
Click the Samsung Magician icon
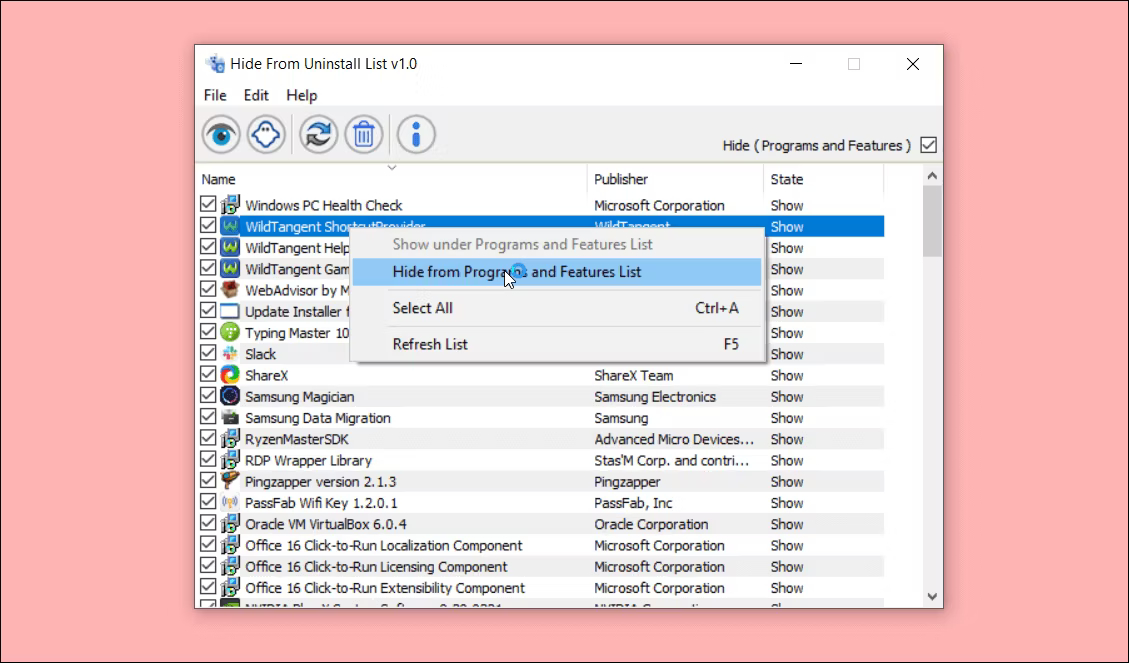(x=230, y=396)
